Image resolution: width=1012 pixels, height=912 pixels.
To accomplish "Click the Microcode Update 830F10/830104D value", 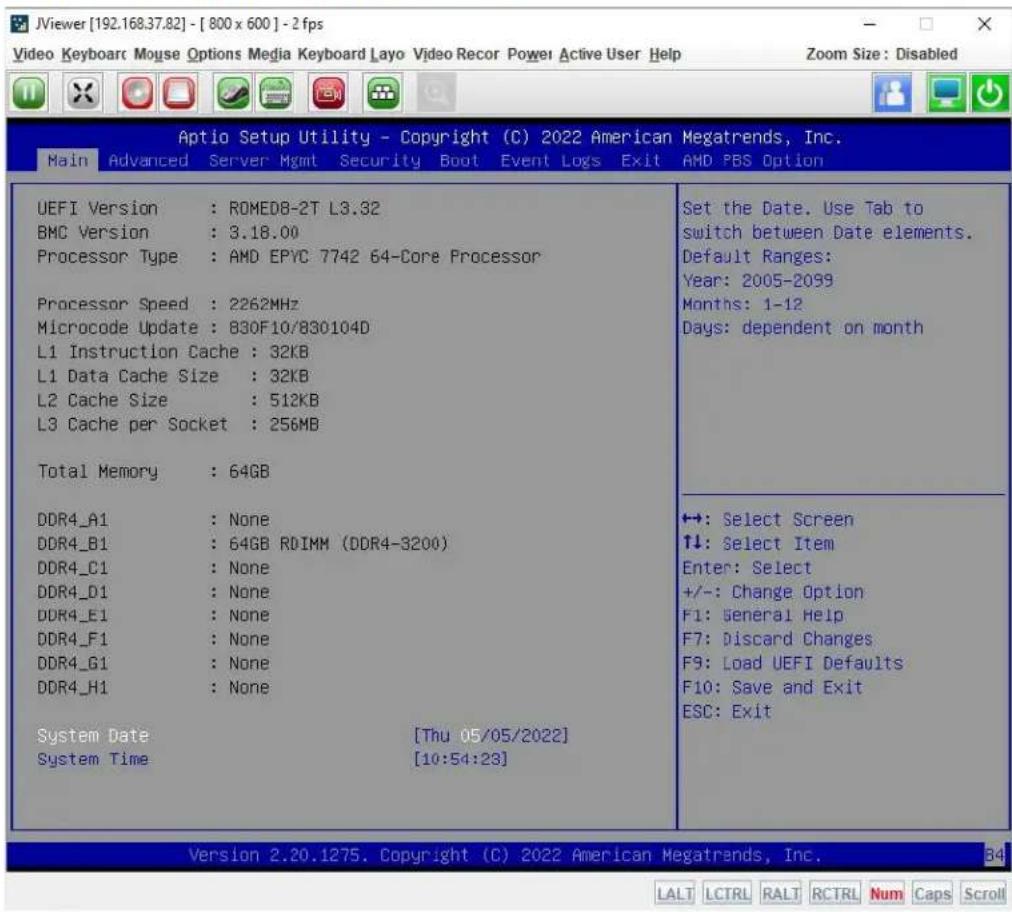I will [299, 328].
